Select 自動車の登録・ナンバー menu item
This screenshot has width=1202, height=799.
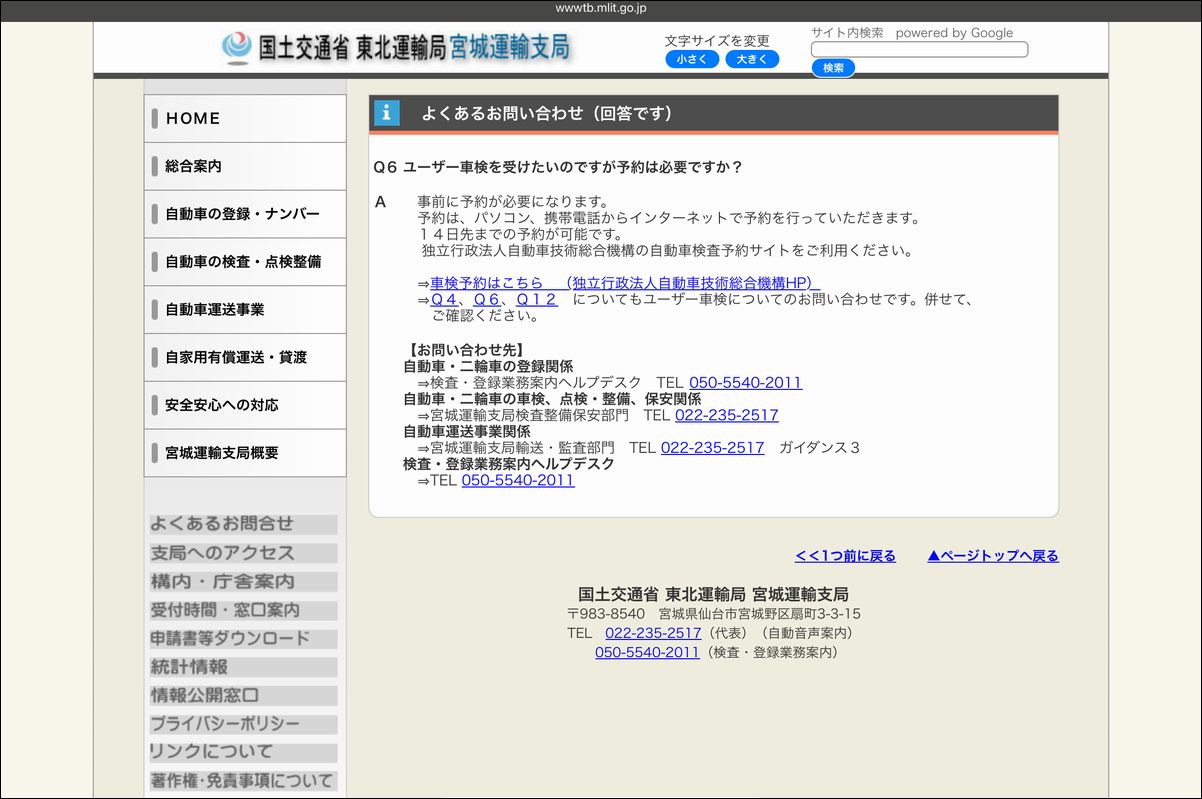click(245, 214)
